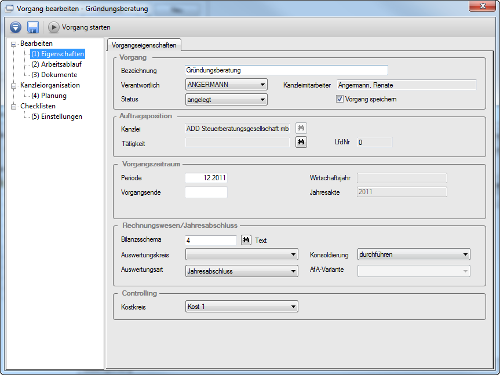
Task: Close the Vorgang bearbeiten window
Action: [x=482, y=6]
